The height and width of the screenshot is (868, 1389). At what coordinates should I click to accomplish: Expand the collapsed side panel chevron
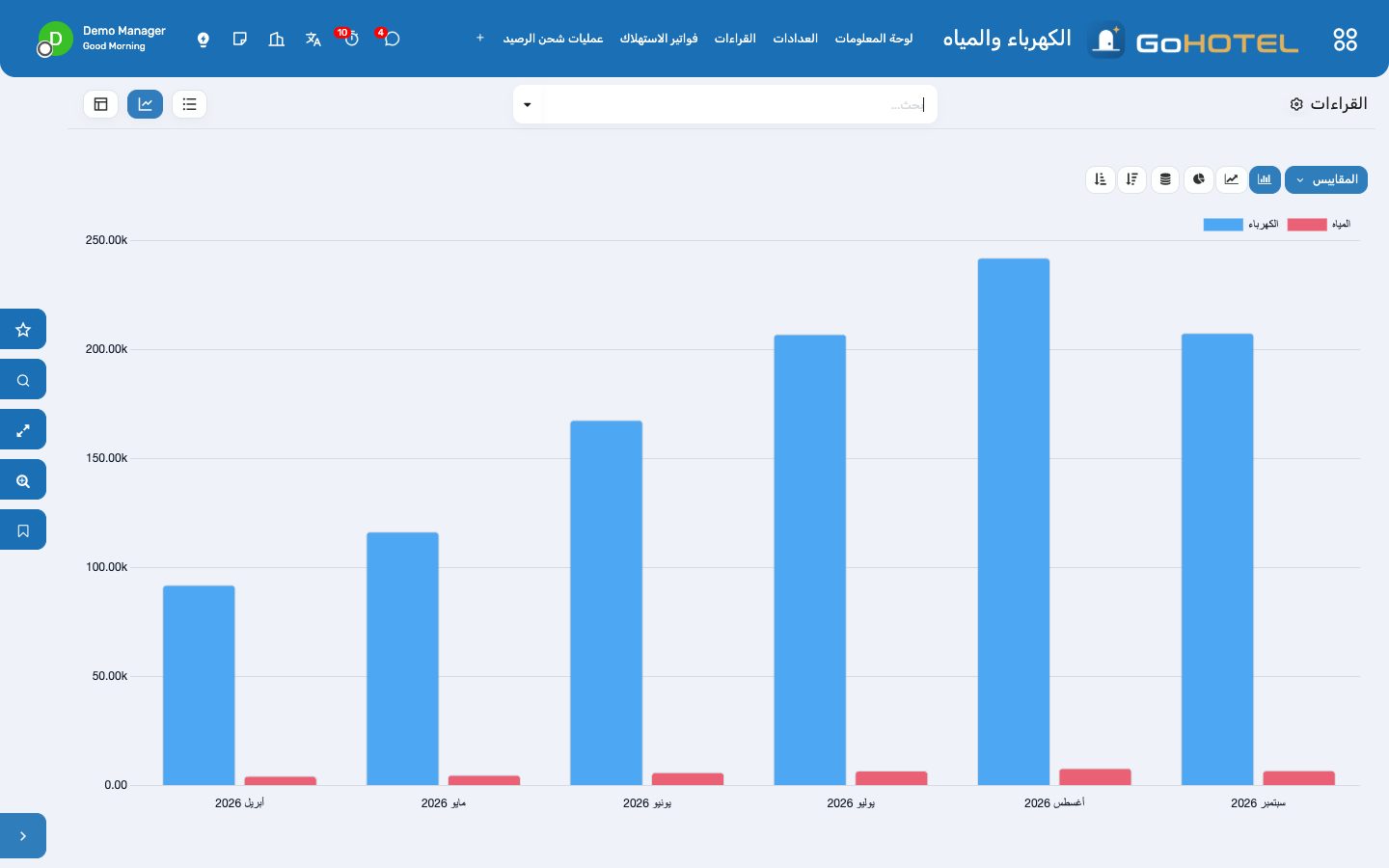click(x=23, y=836)
